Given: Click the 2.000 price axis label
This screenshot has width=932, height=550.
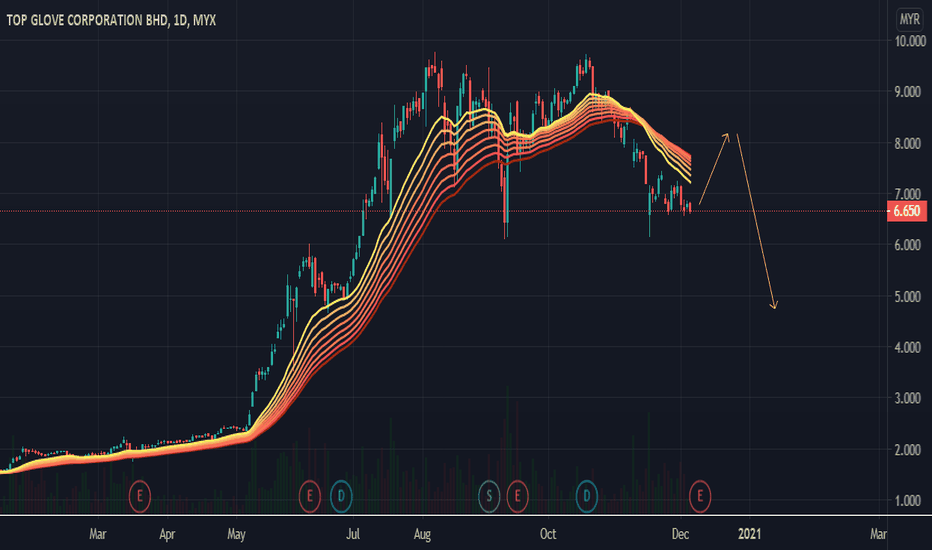Looking at the screenshot, I should [908, 450].
